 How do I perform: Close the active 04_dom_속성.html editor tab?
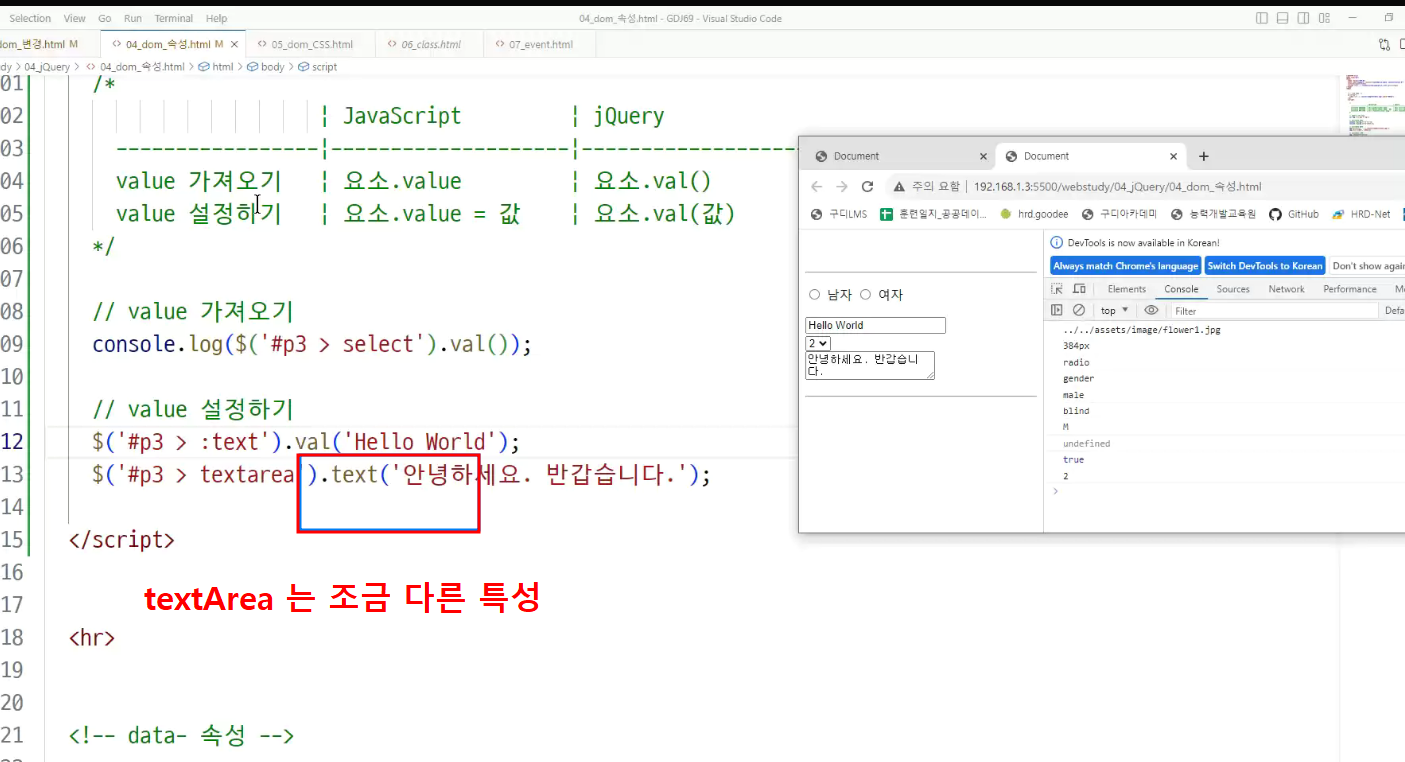[235, 45]
